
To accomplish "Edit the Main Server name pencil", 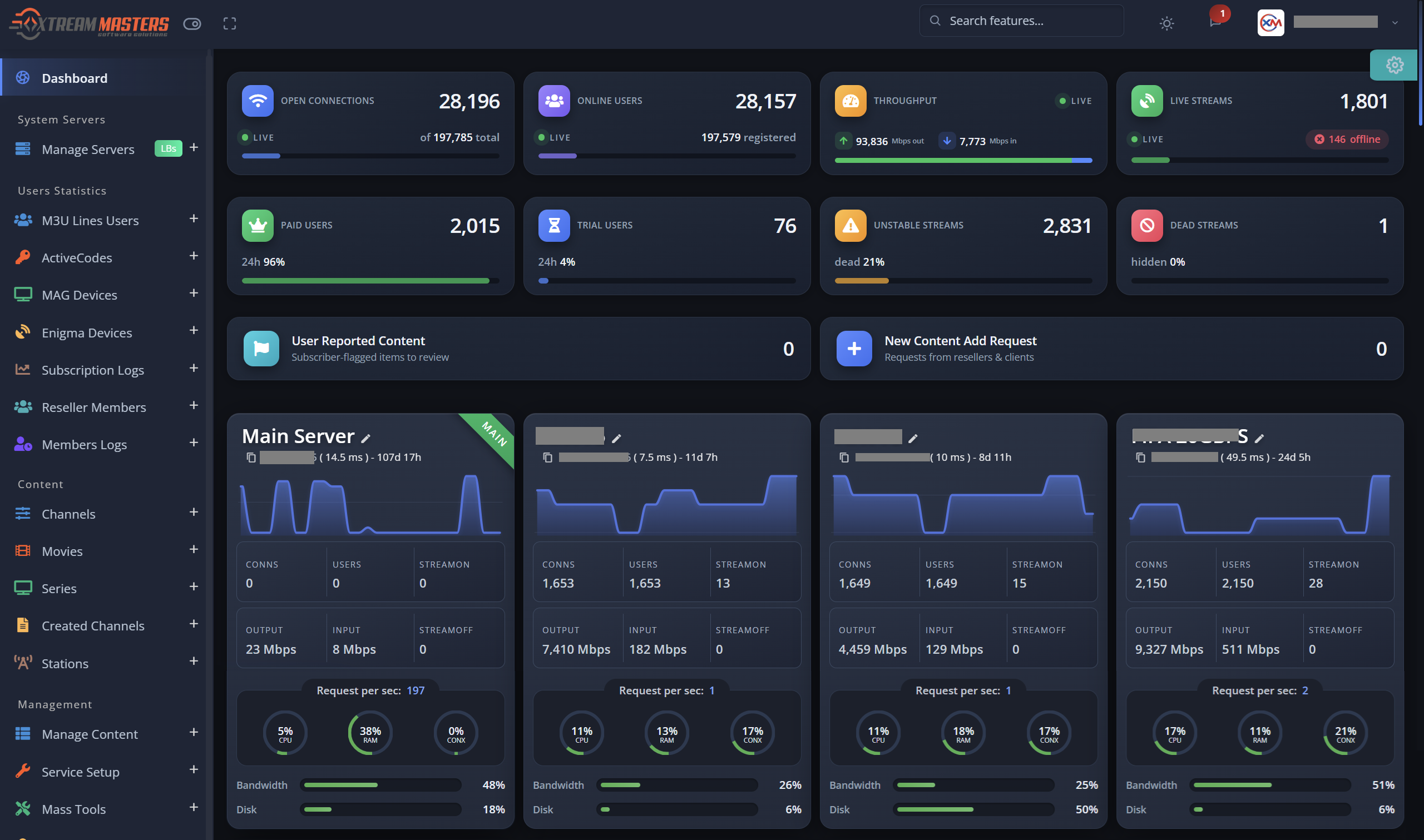I will tap(366, 438).
